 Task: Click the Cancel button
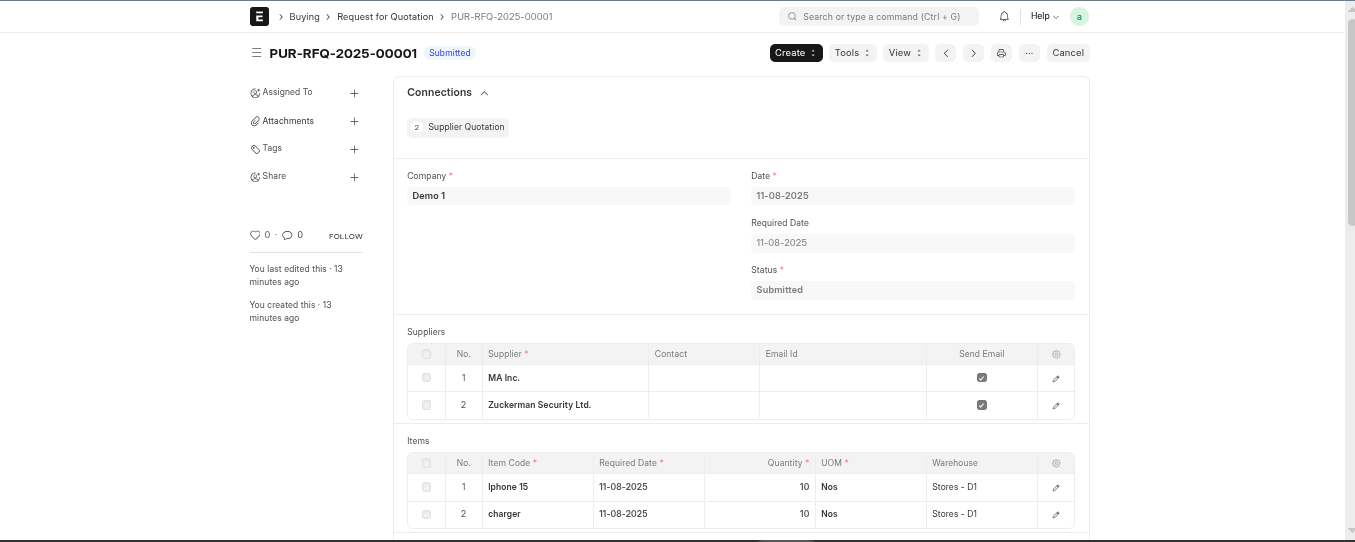pos(1067,53)
